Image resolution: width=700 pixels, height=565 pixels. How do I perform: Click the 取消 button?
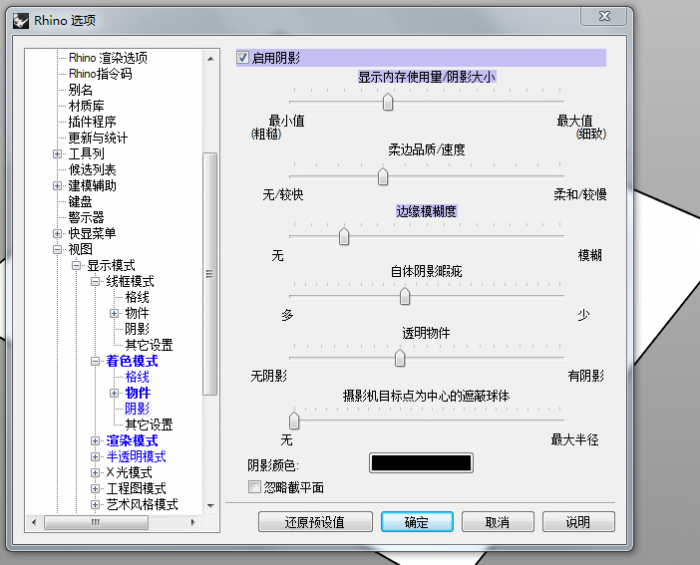[x=497, y=522]
